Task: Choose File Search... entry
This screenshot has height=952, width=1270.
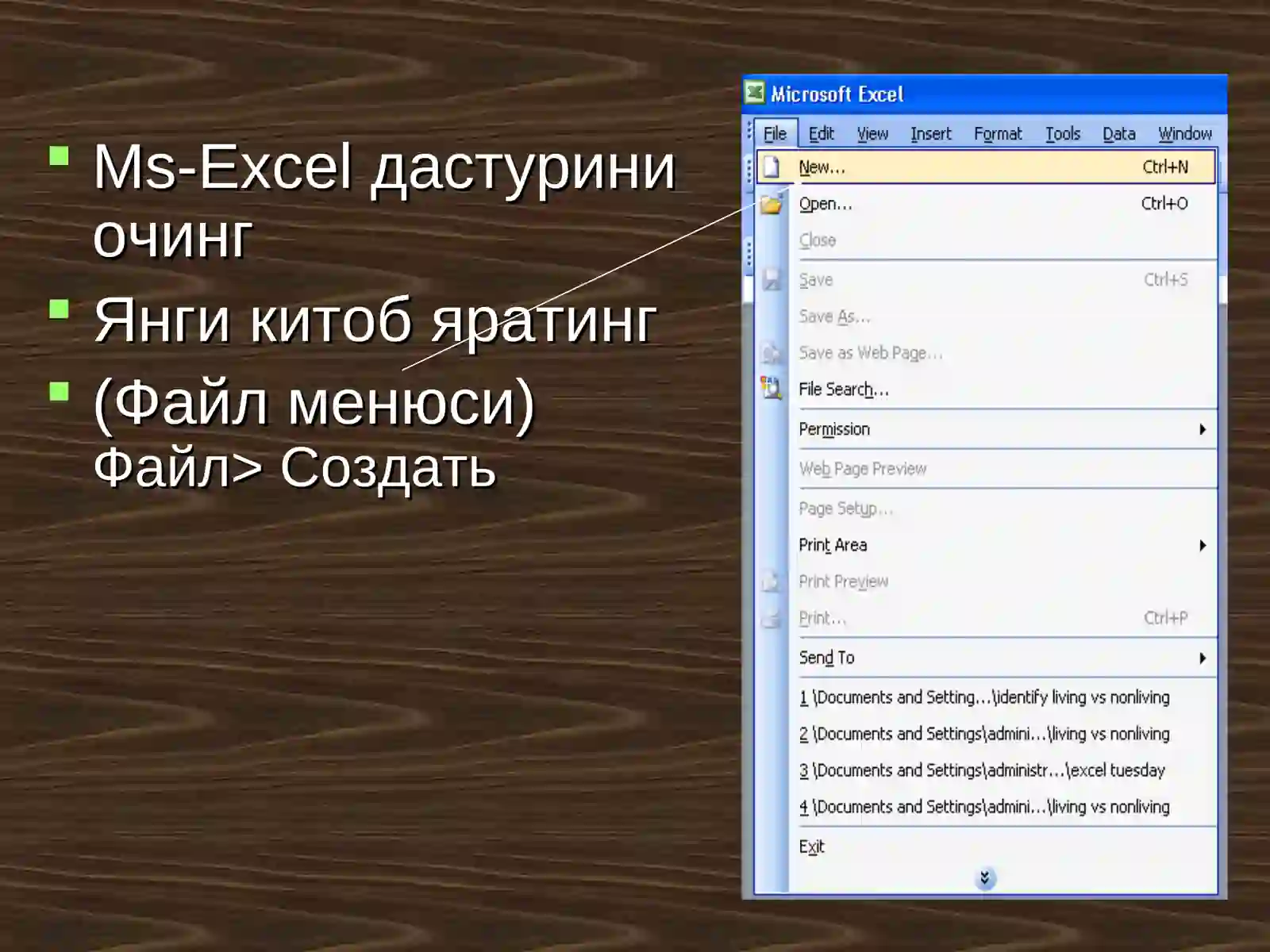Action: click(x=986, y=390)
